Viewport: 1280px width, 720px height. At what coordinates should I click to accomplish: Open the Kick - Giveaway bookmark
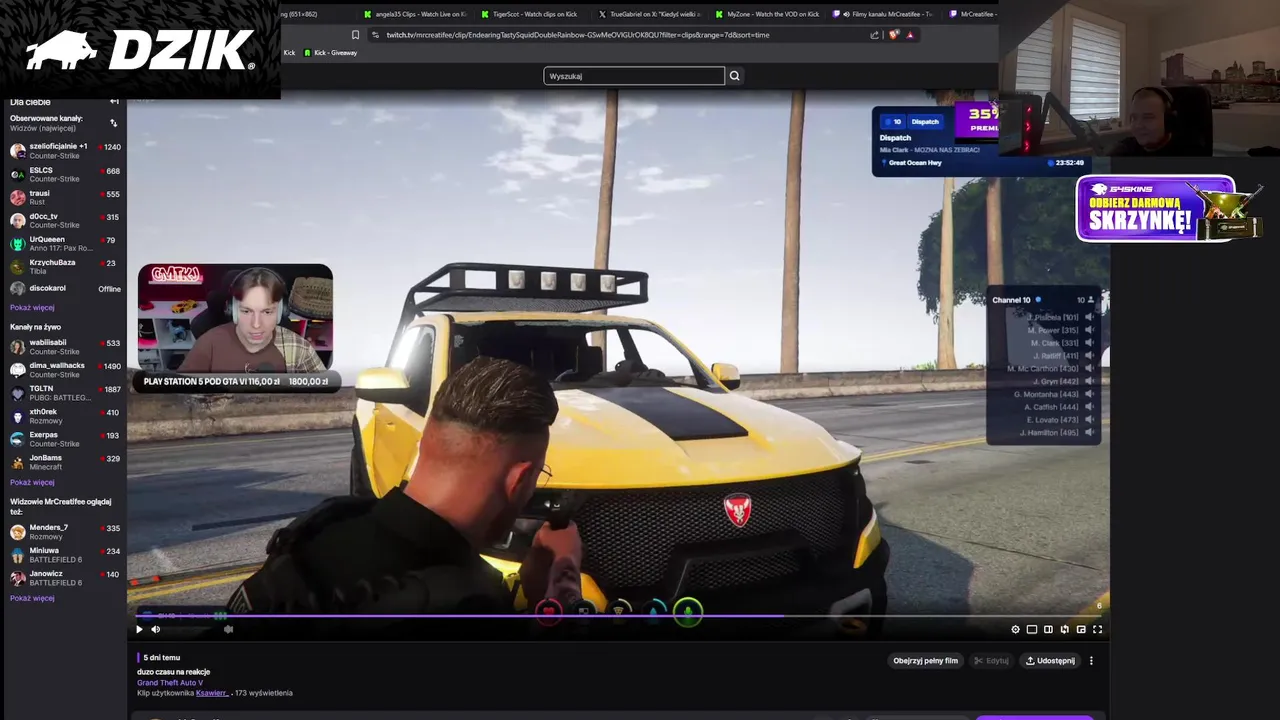[330, 52]
